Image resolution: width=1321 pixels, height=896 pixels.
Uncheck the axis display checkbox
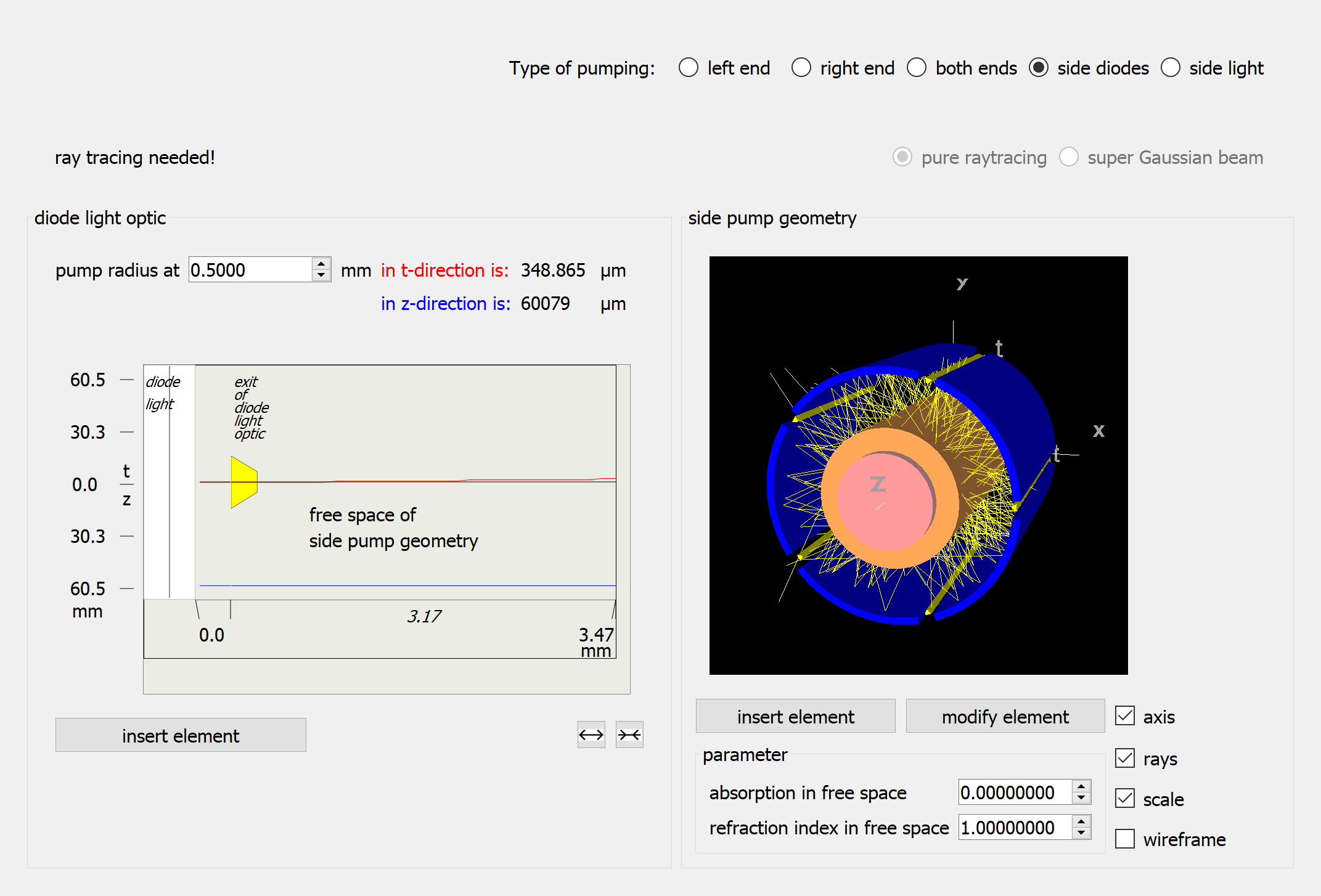pos(1125,715)
